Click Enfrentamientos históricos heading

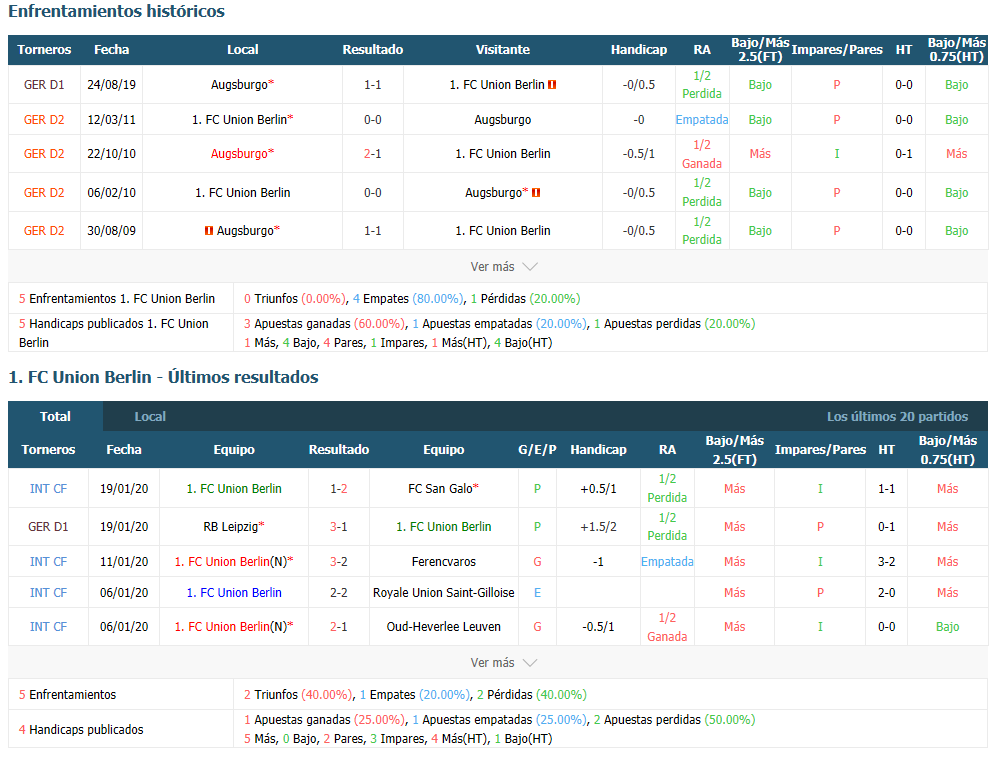coord(116,11)
